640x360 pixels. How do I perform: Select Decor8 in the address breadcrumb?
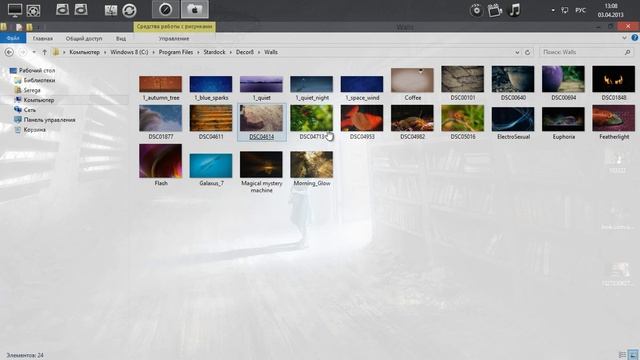click(245, 52)
